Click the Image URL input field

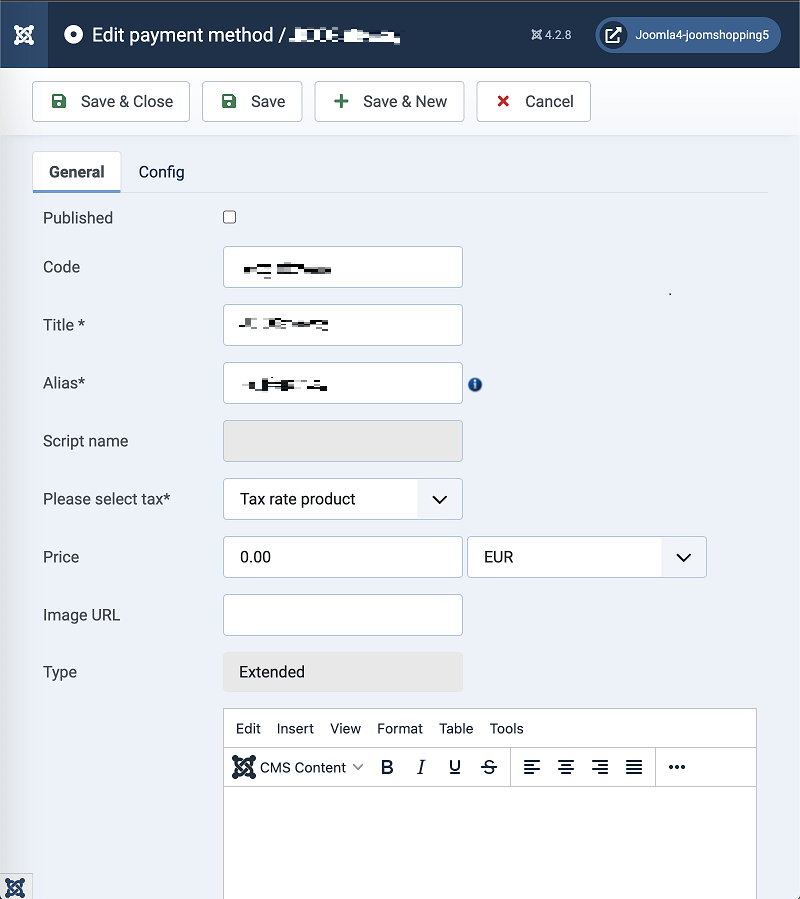[342, 615]
